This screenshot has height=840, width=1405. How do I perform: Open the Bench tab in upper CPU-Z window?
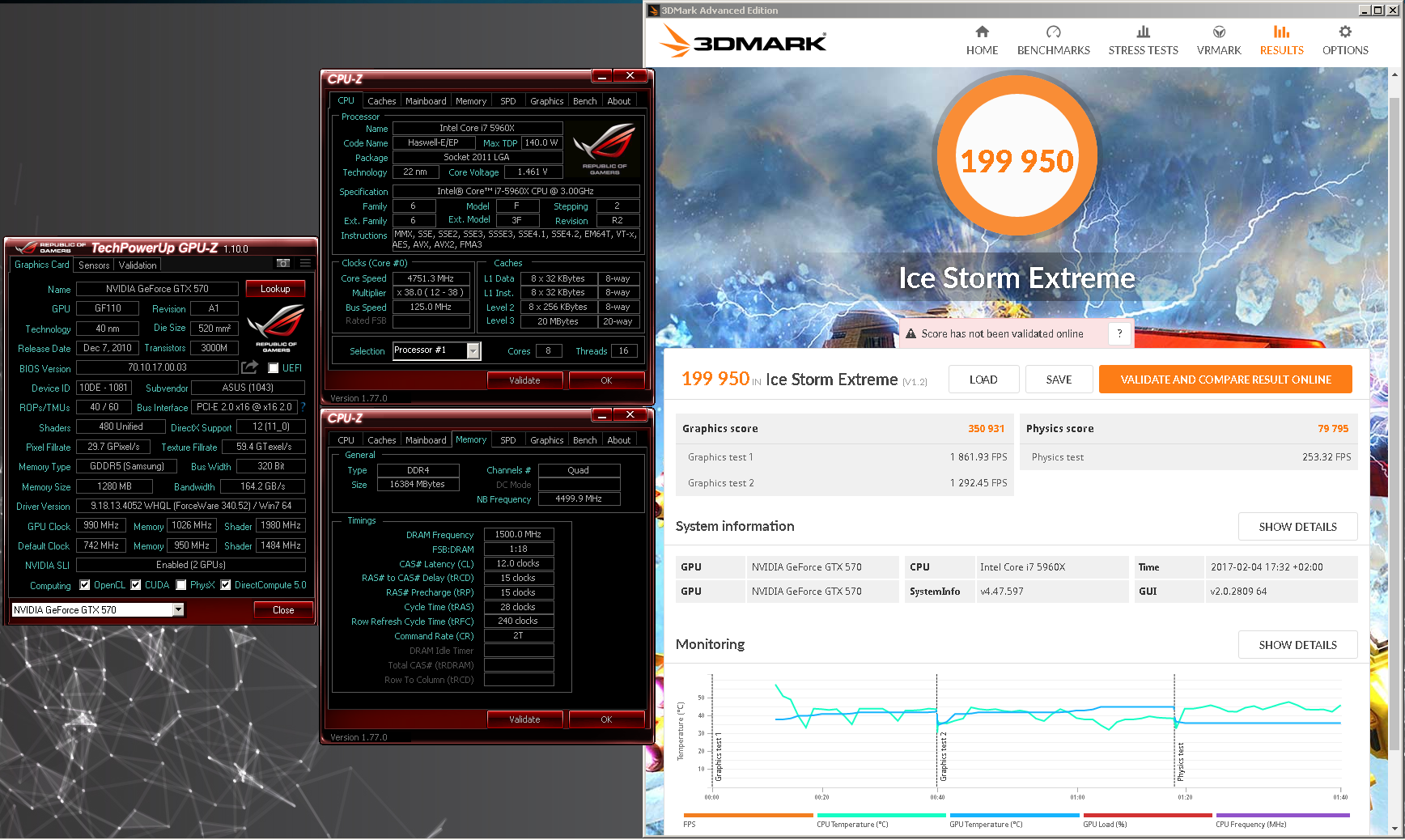click(x=584, y=101)
